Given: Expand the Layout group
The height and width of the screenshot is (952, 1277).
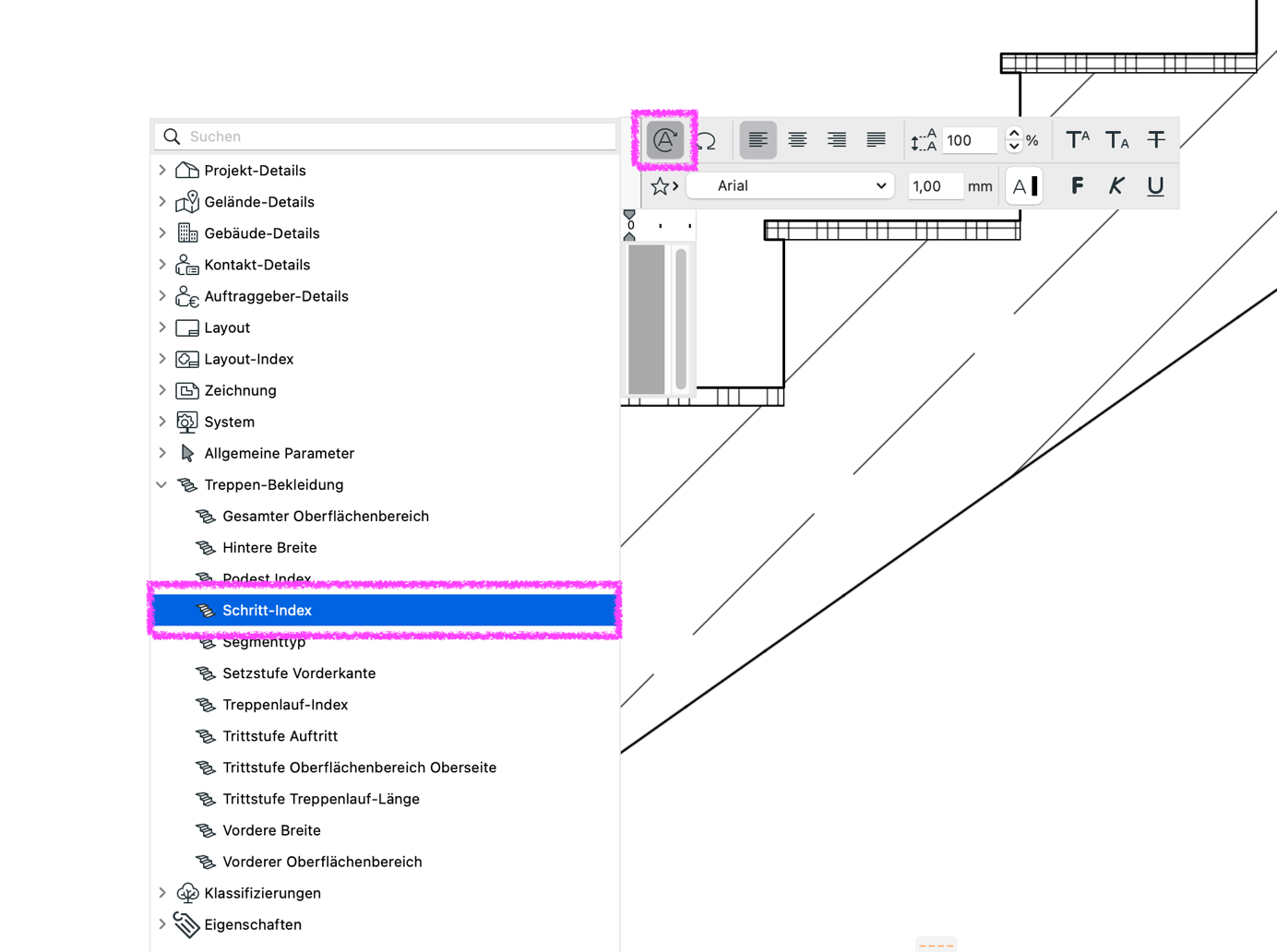Looking at the screenshot, I should click(162, 327).
